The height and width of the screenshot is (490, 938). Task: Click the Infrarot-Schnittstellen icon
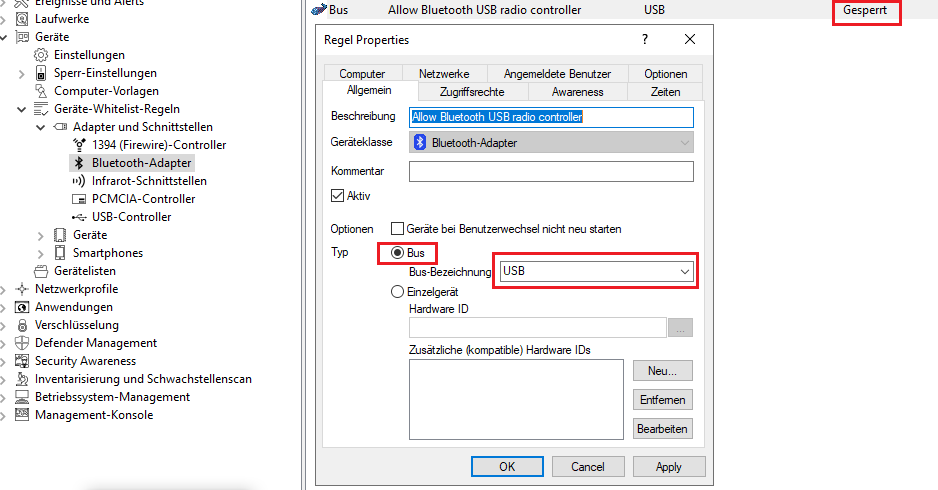click(79, 181)
